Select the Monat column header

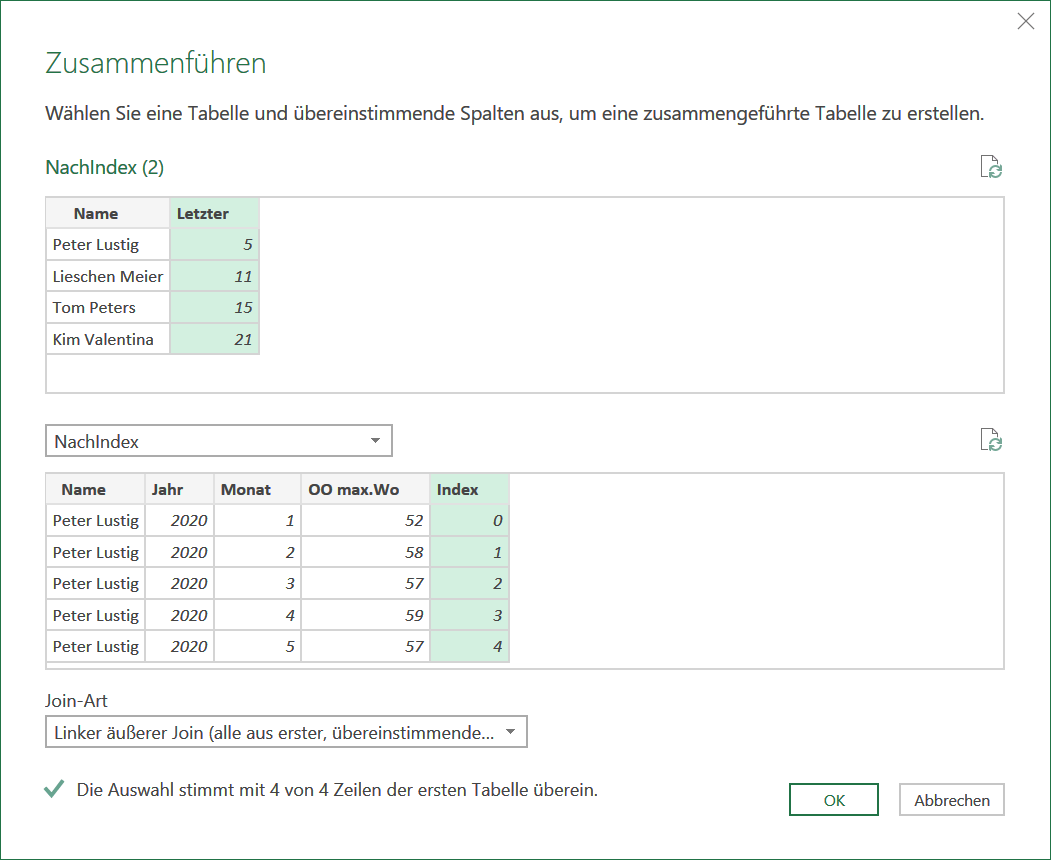(257, 489)
